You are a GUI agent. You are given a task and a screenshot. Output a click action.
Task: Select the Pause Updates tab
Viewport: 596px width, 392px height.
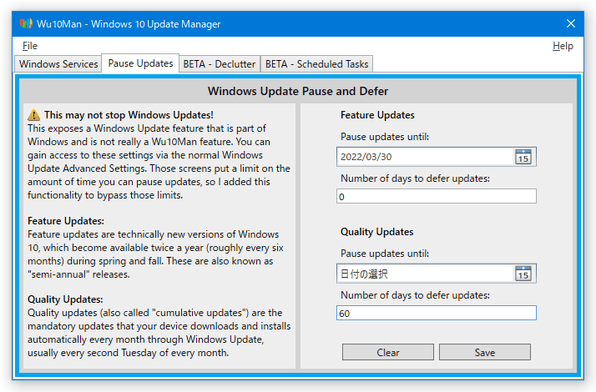(x=140, y=63)
